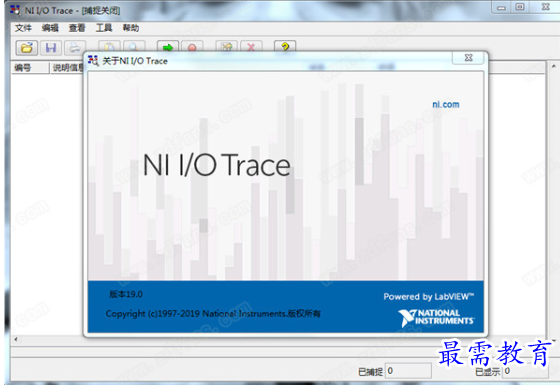Open the 帮助 menu
560x385 pixels.
131,28
